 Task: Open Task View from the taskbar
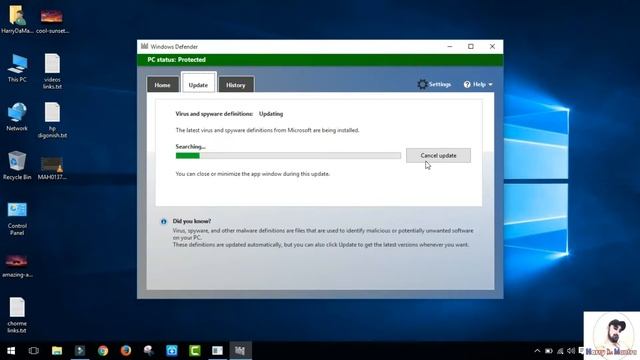tap(34, 351)
